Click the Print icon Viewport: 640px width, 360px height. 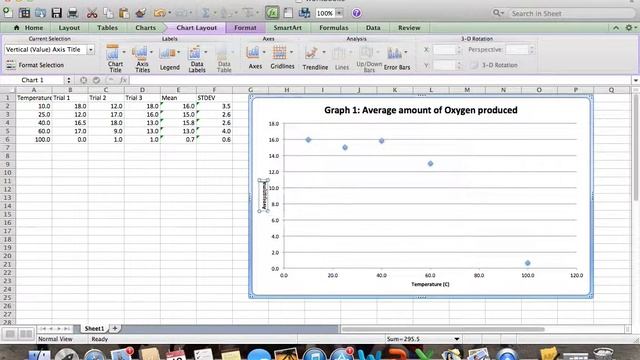(x=73, y=13)
